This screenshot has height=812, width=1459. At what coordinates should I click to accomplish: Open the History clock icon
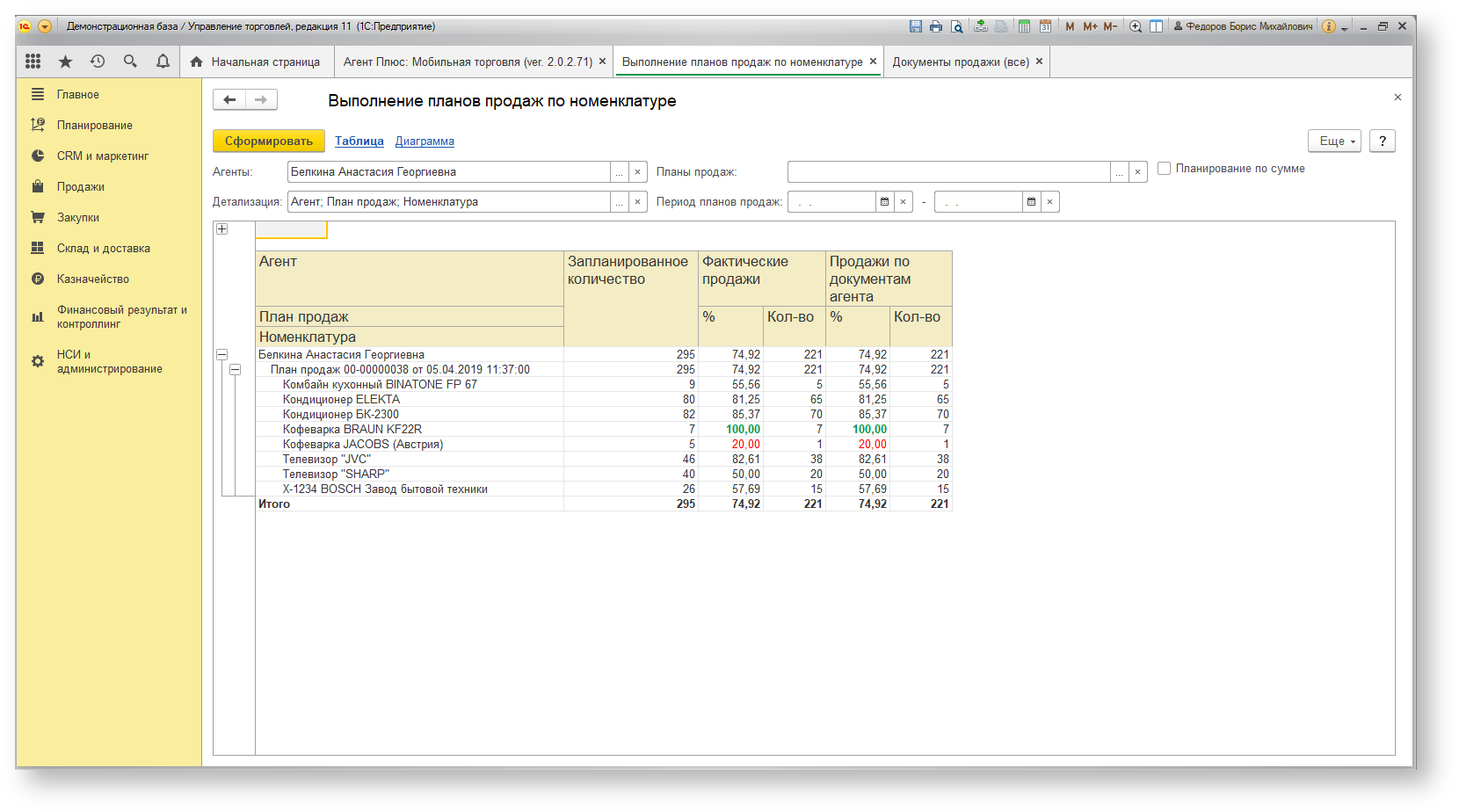click(x=98, y=62)
